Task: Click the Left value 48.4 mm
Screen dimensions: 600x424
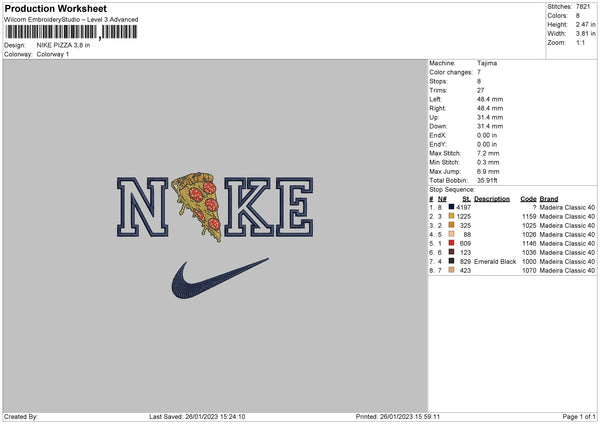Action: [490, 99]
